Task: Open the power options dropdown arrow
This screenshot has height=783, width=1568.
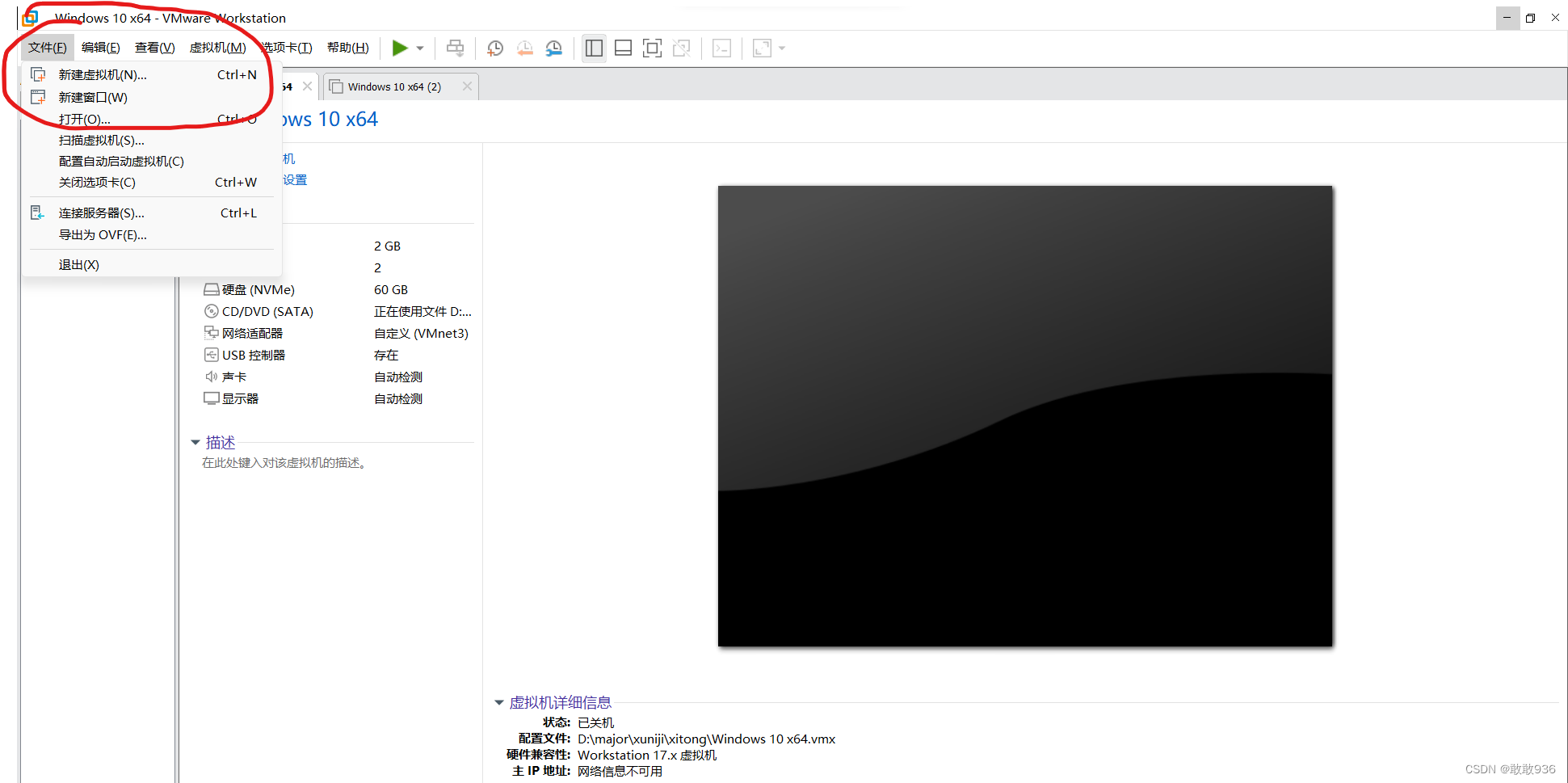Action: pos(420,48)
